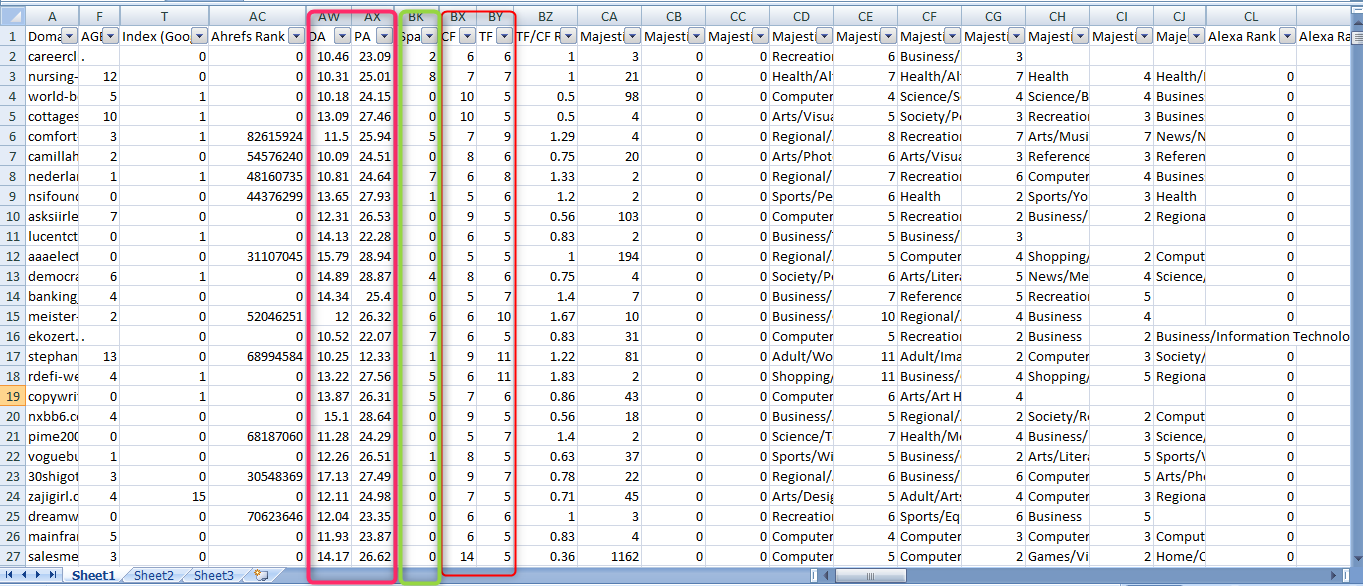Click Domain cell starting with nursing-
The width and height of the screenshot is (1363, 586).
click(52, 76)
